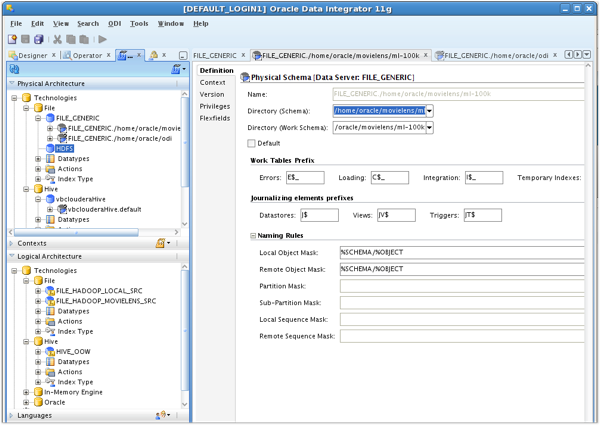Collapse the Physical Architecture panel

click(12, 83)
